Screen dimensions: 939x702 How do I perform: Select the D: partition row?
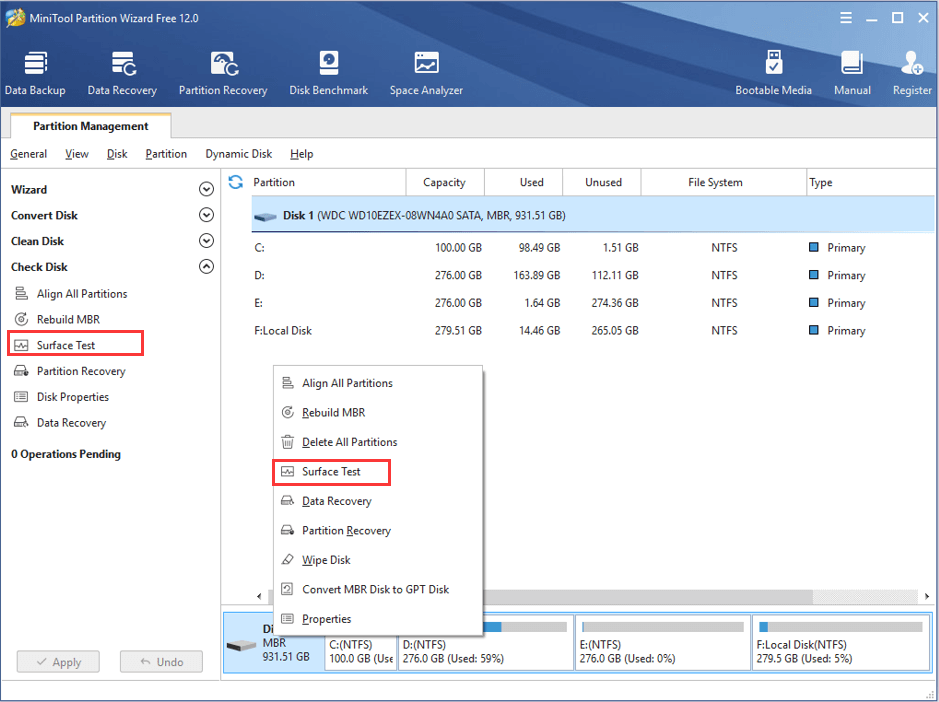pyautogui.click(x=592, y=275)
